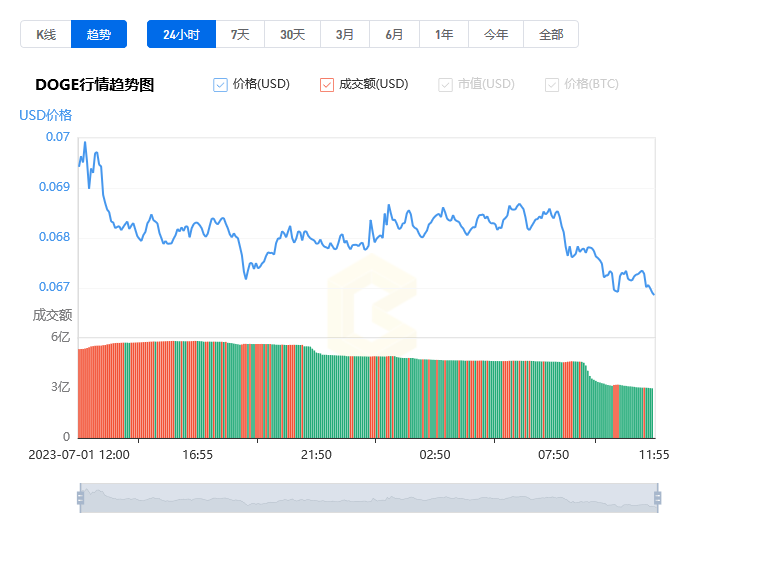This screenshot has width=780, height=563.
Task: Click the price line peak near 0.07
Action: pos(85,143)
